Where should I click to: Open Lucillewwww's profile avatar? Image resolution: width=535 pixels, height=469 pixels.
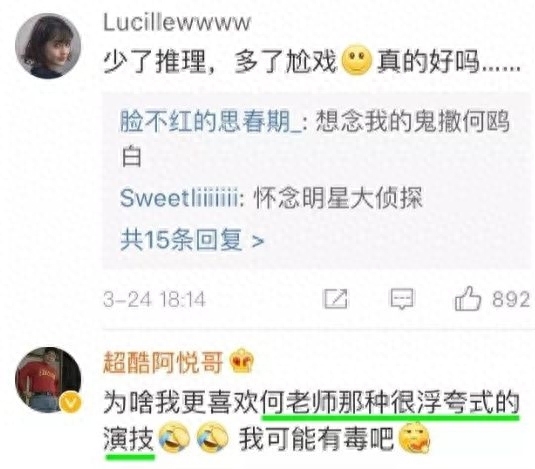click(x=48, y=46)
